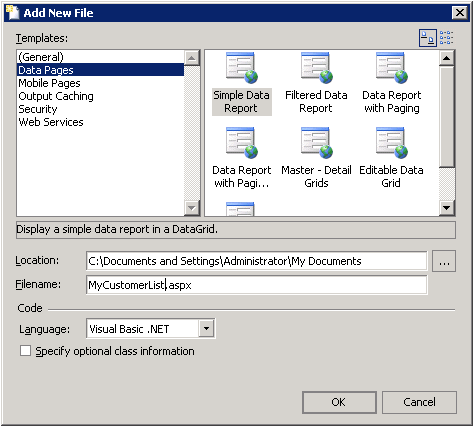Select the Master - Detail Grids template icon
Image resolution: width=475 pixels, height=426 pixels.
click(317, 143)
